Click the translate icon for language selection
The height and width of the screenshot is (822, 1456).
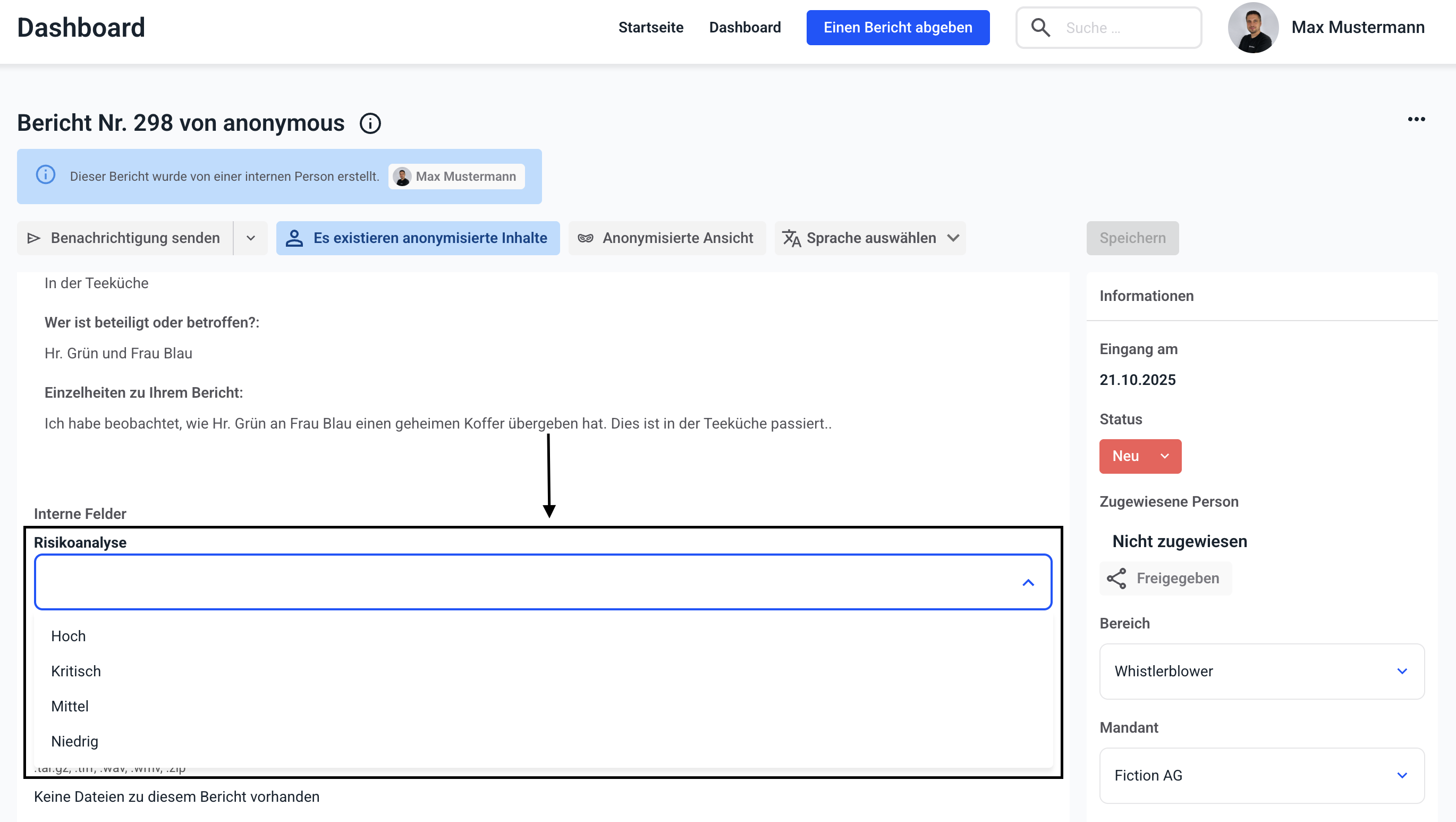(x=791, y=238)
